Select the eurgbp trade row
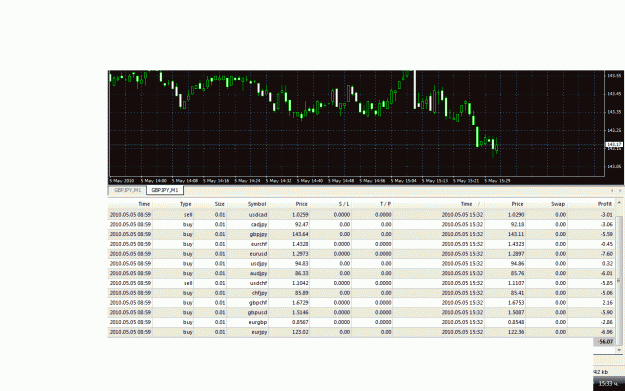 click(x=361, y=322)
